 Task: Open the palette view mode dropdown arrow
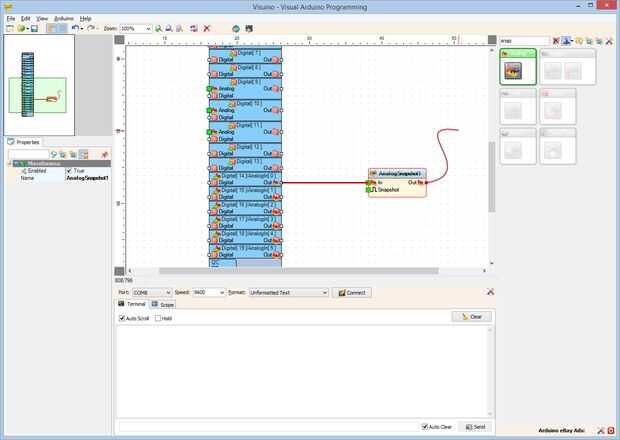pyautogui.click(x=572, y=41)
